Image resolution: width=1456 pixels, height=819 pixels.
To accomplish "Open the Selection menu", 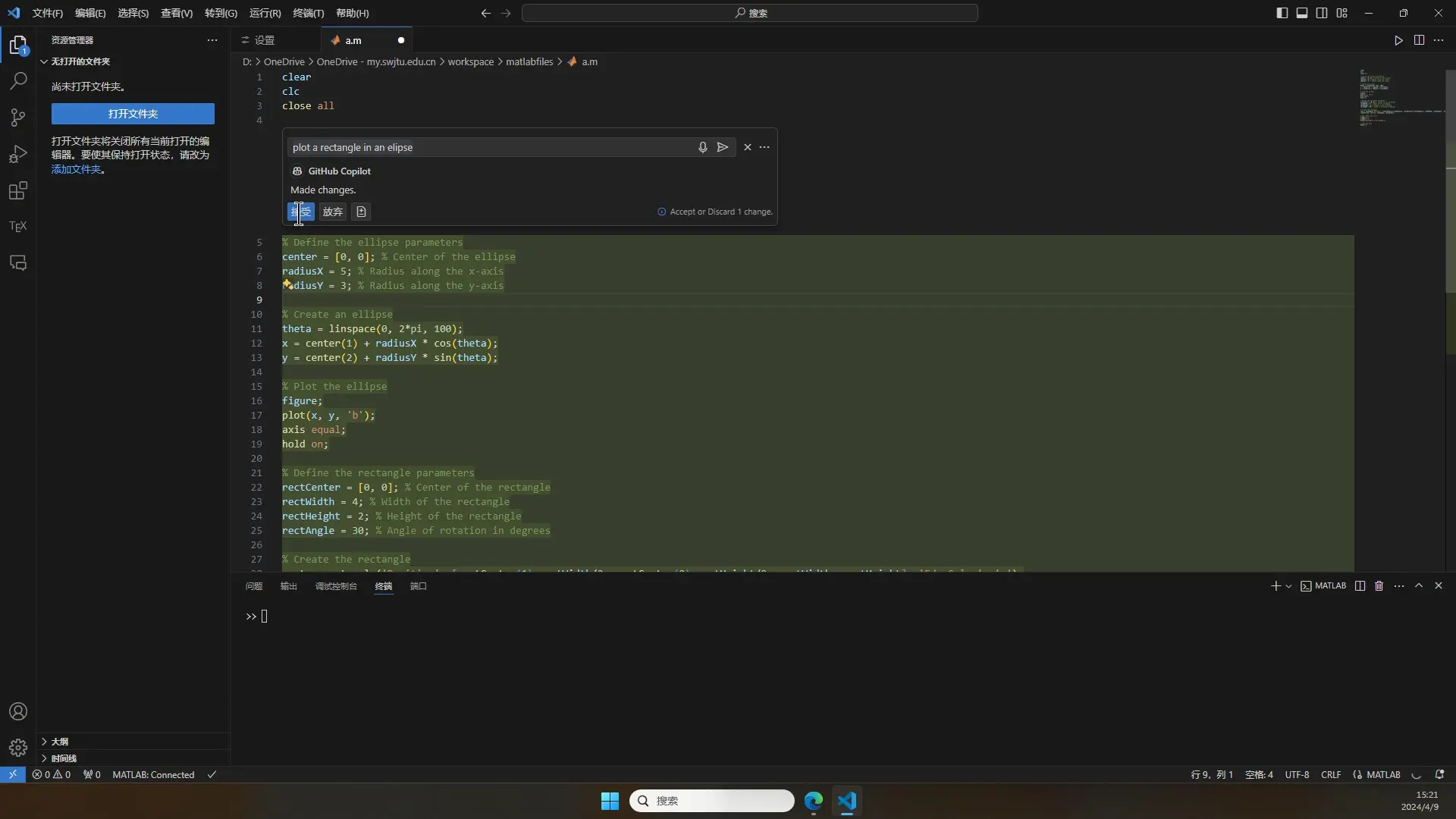I will click(x=133, y=13).
